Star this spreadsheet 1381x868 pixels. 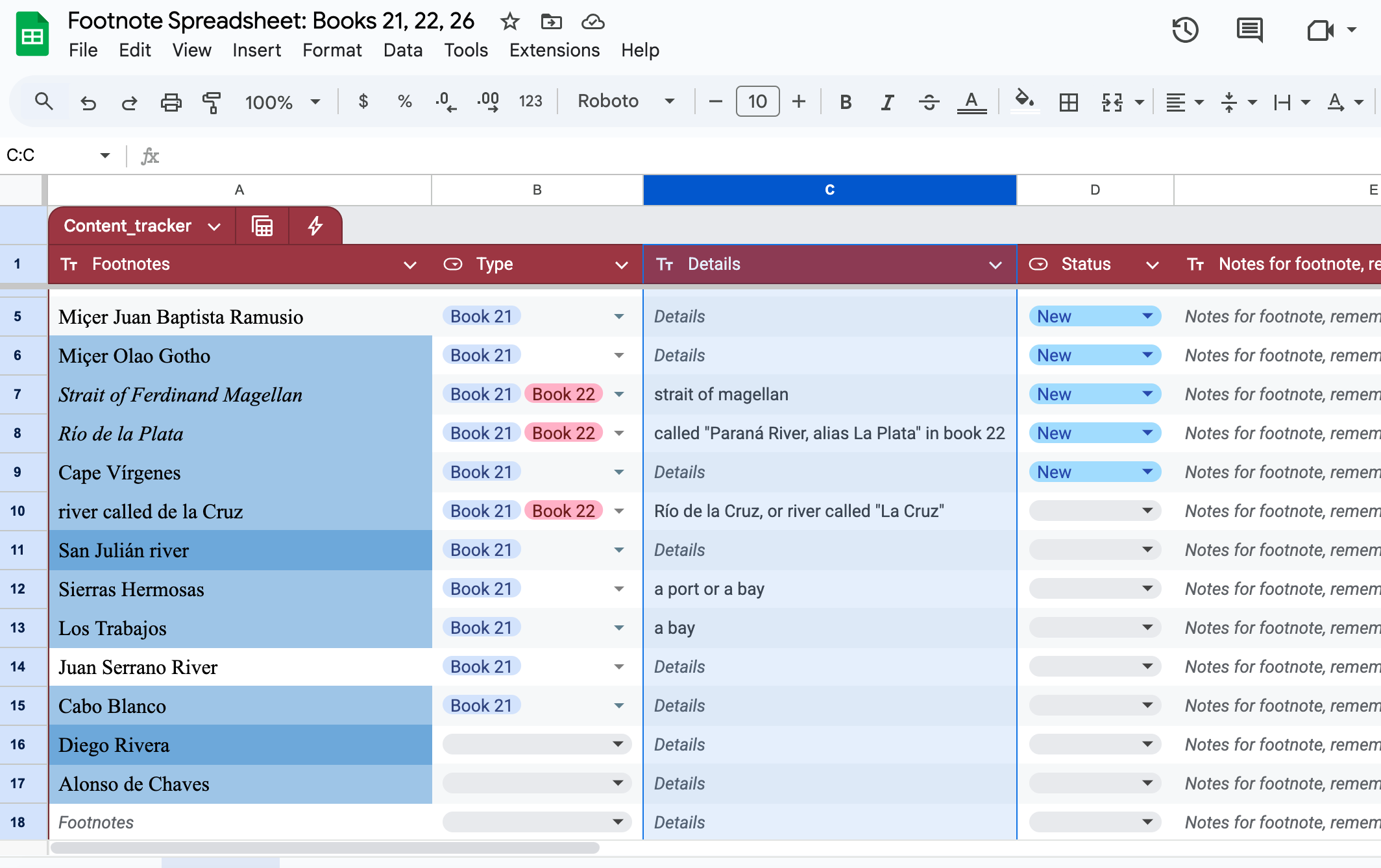[x=510, y=21]
